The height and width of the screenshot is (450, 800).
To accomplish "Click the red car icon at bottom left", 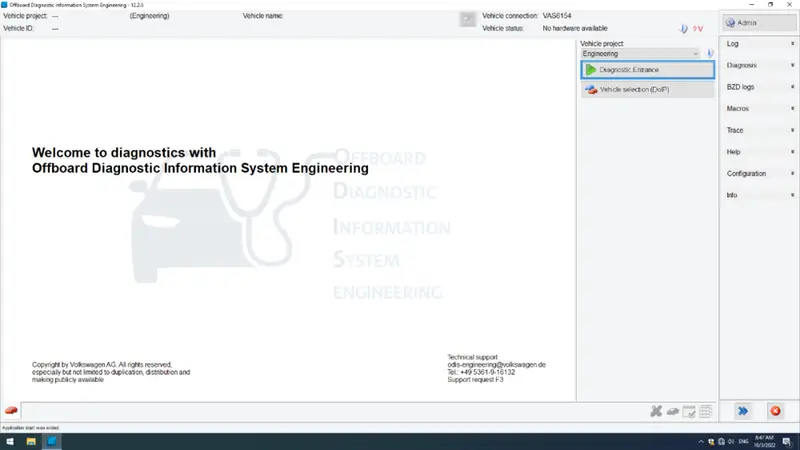I will click(11, 411).
